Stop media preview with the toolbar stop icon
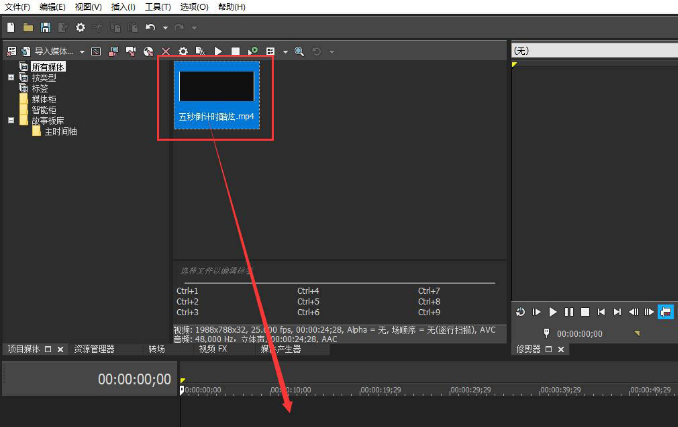The height and width of the screenshot is (427, 678). tap(235, 51)
